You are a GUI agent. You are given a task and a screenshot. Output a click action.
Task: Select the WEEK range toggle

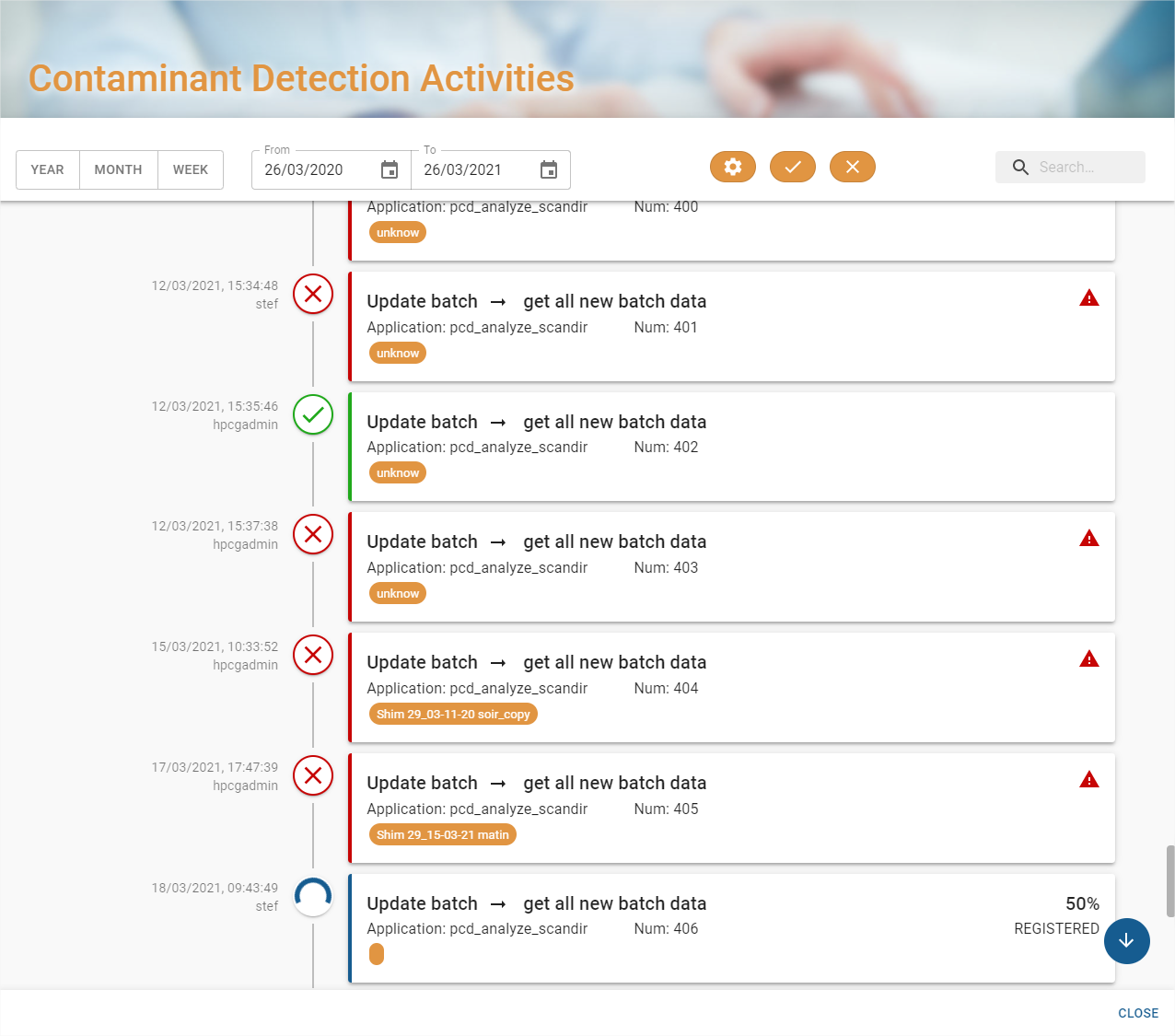191,169
